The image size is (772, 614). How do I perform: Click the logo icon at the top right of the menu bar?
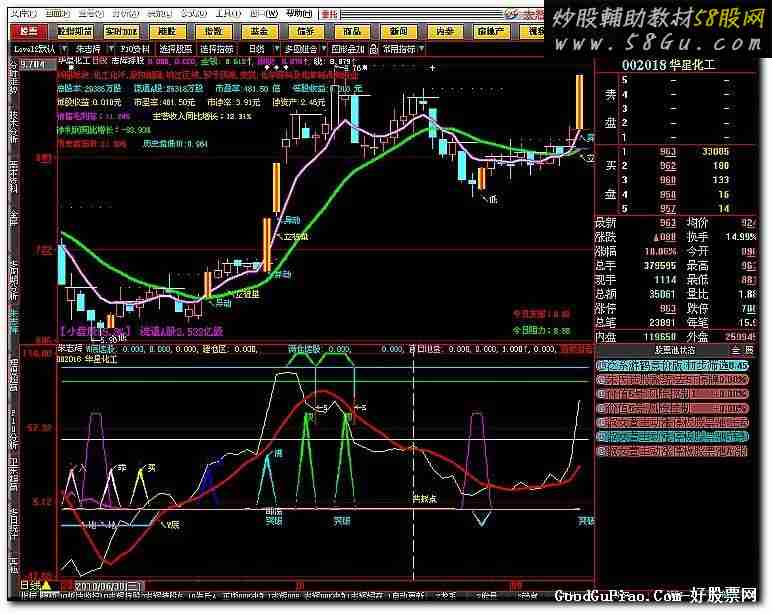(x=513, y=14)
